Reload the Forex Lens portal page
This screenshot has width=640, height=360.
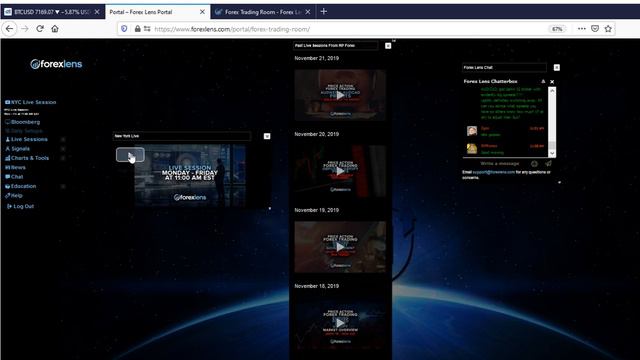point(40,29)
